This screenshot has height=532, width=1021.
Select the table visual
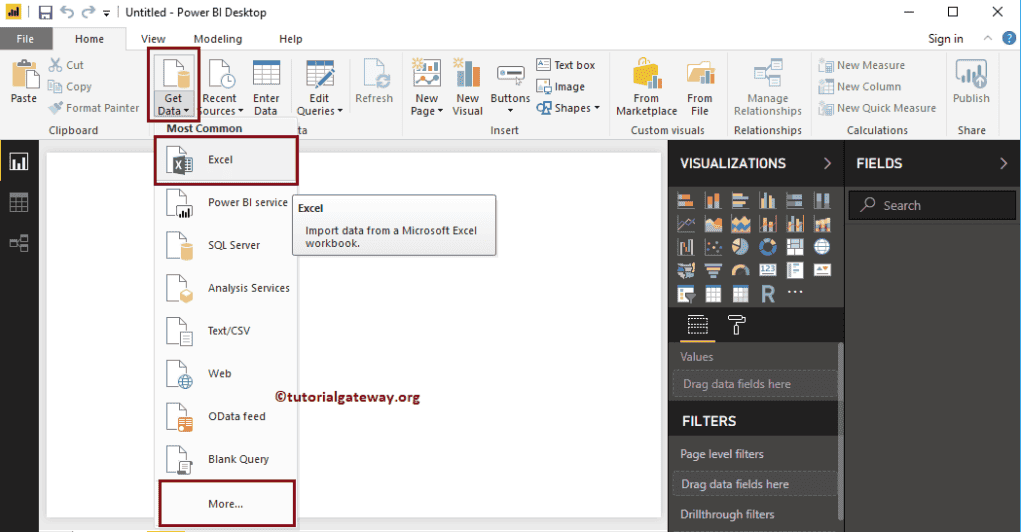(x=713, y=294)
